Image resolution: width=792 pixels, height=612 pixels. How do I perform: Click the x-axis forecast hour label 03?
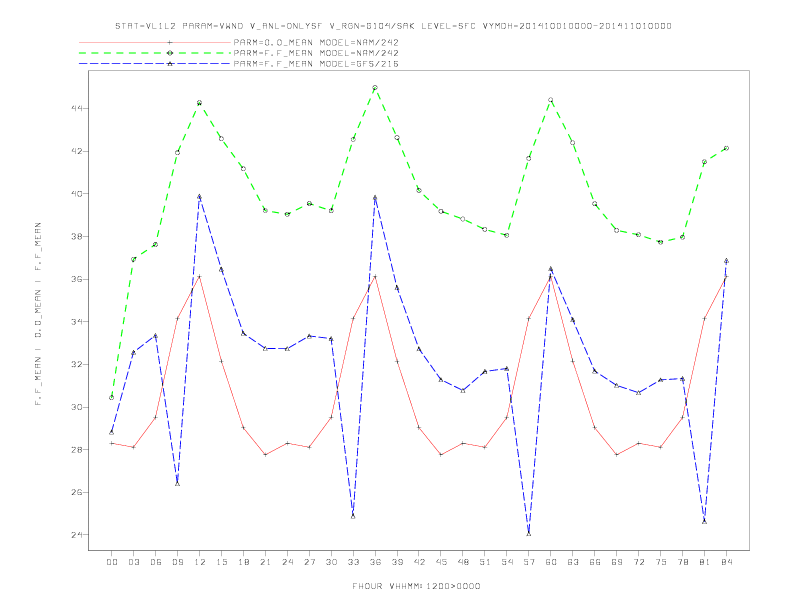point(133,562)
